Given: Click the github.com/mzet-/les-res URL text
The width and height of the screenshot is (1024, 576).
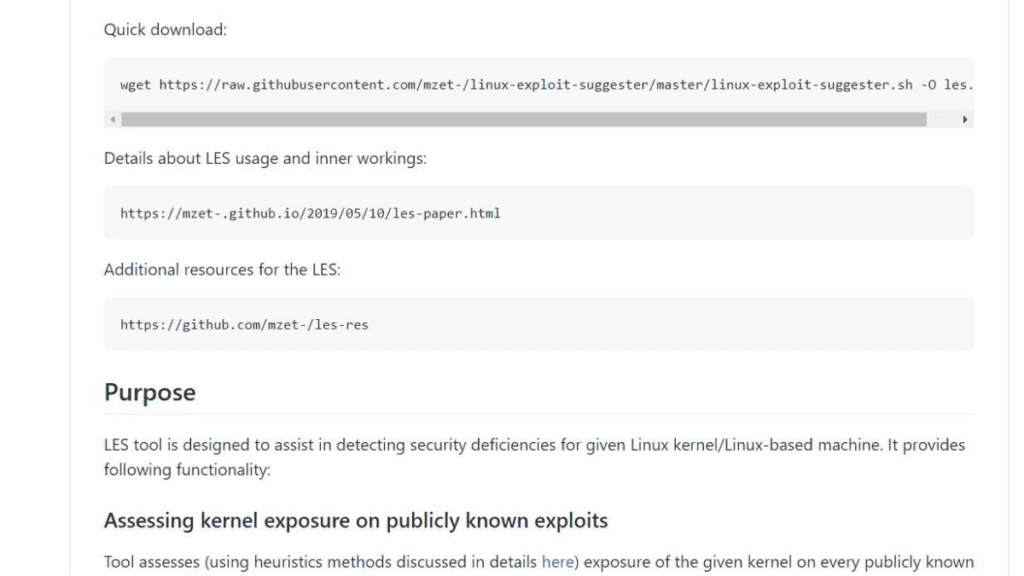Looking at the screenshot, I should [x=244, y=325].
